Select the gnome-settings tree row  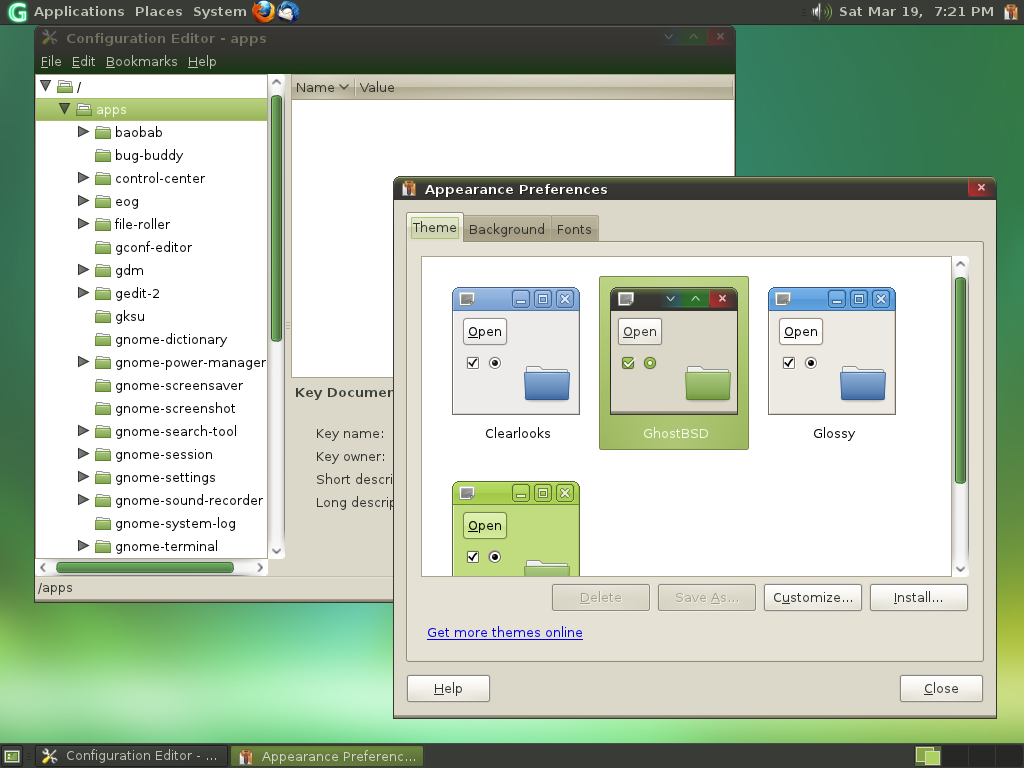152,477
